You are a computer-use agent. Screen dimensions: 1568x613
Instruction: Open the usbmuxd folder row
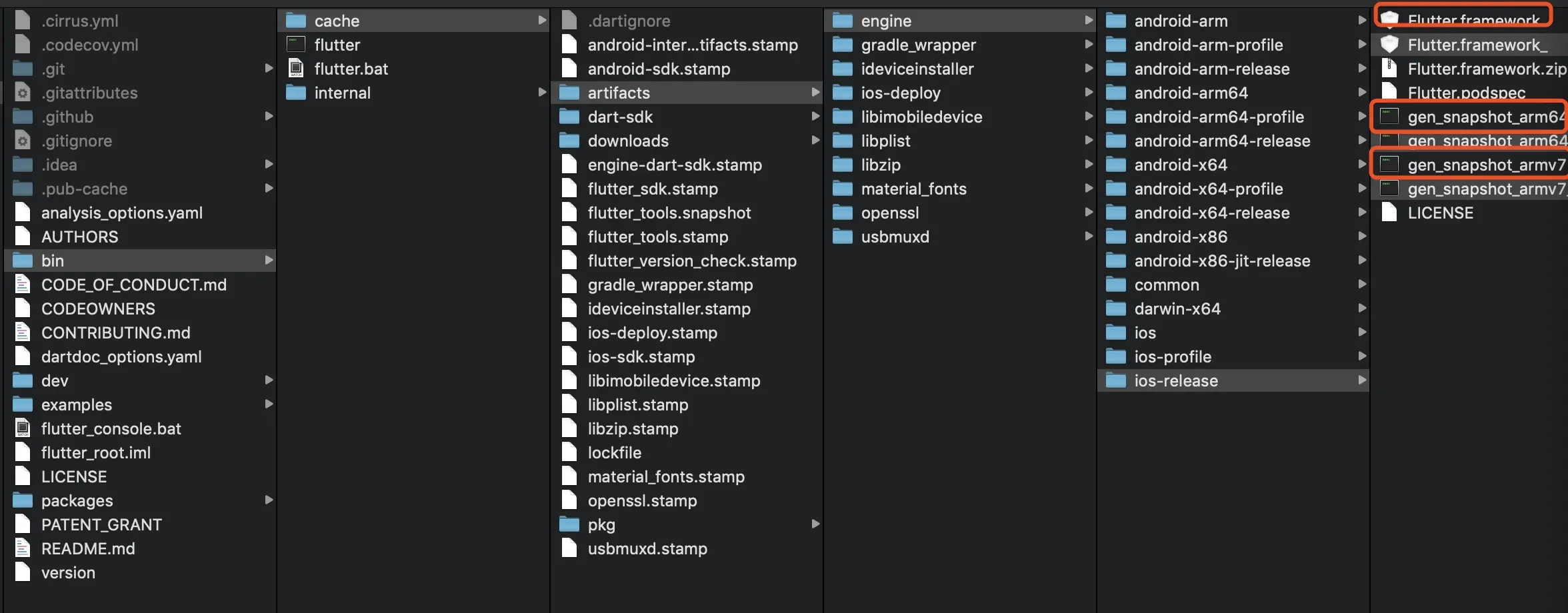[960, 237]
